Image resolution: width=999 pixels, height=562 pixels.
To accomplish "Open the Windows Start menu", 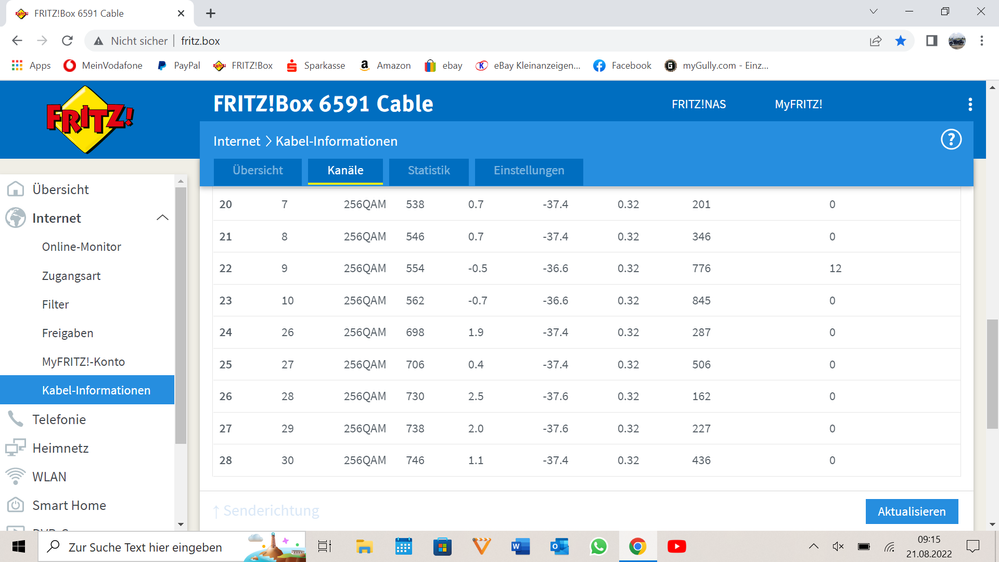I will coord(18,547).
